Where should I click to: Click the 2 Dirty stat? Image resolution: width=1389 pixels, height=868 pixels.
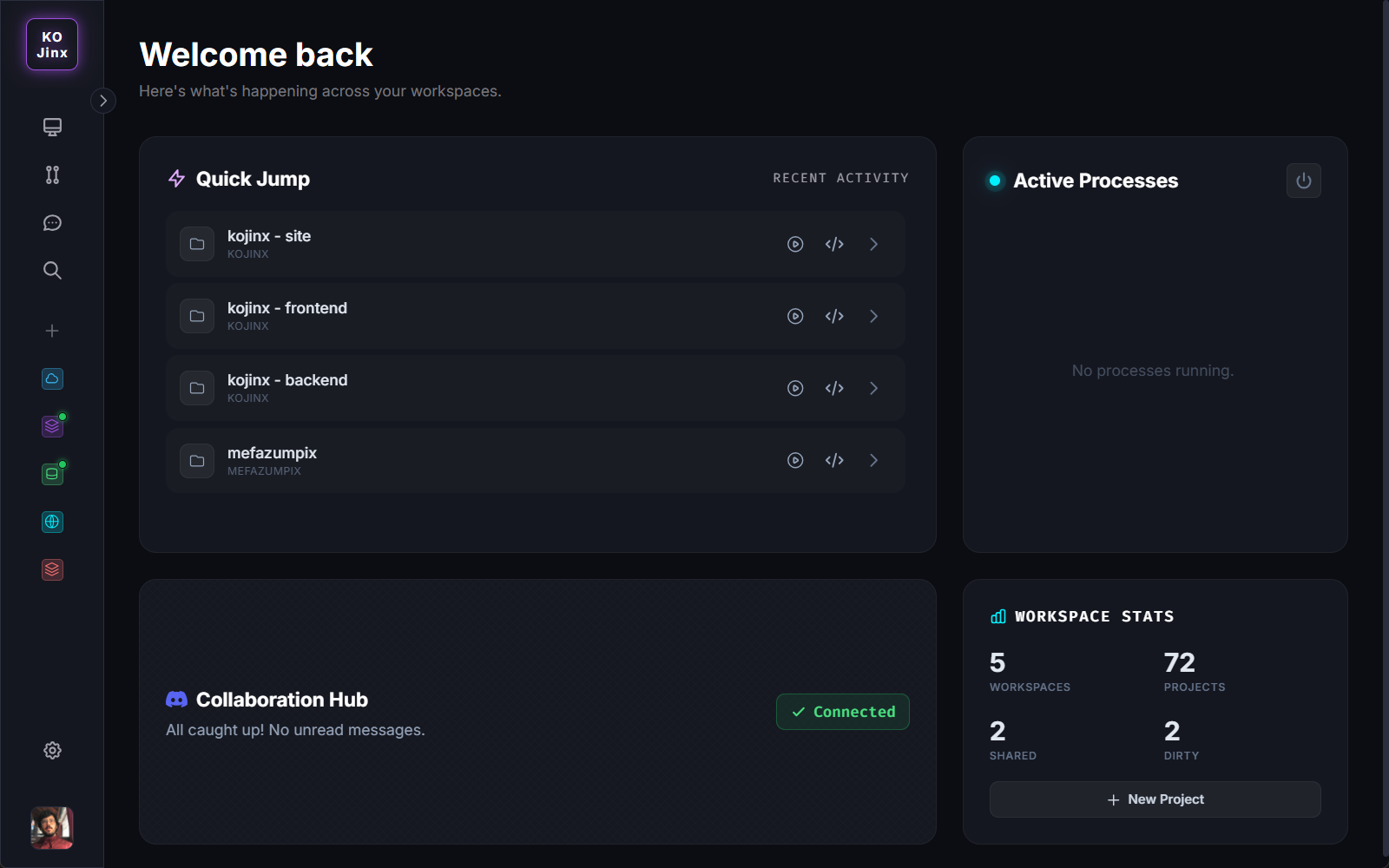tap(1182, 740)
